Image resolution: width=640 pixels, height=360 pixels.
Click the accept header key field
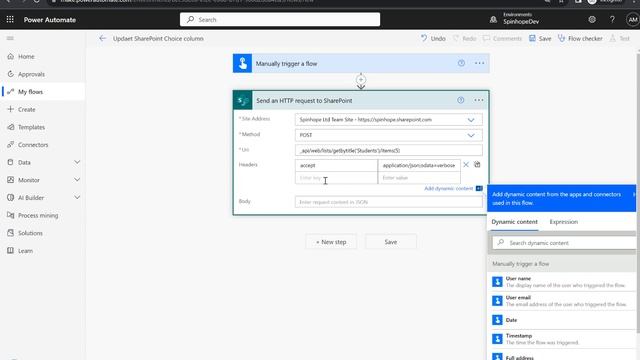pos(336,165)
